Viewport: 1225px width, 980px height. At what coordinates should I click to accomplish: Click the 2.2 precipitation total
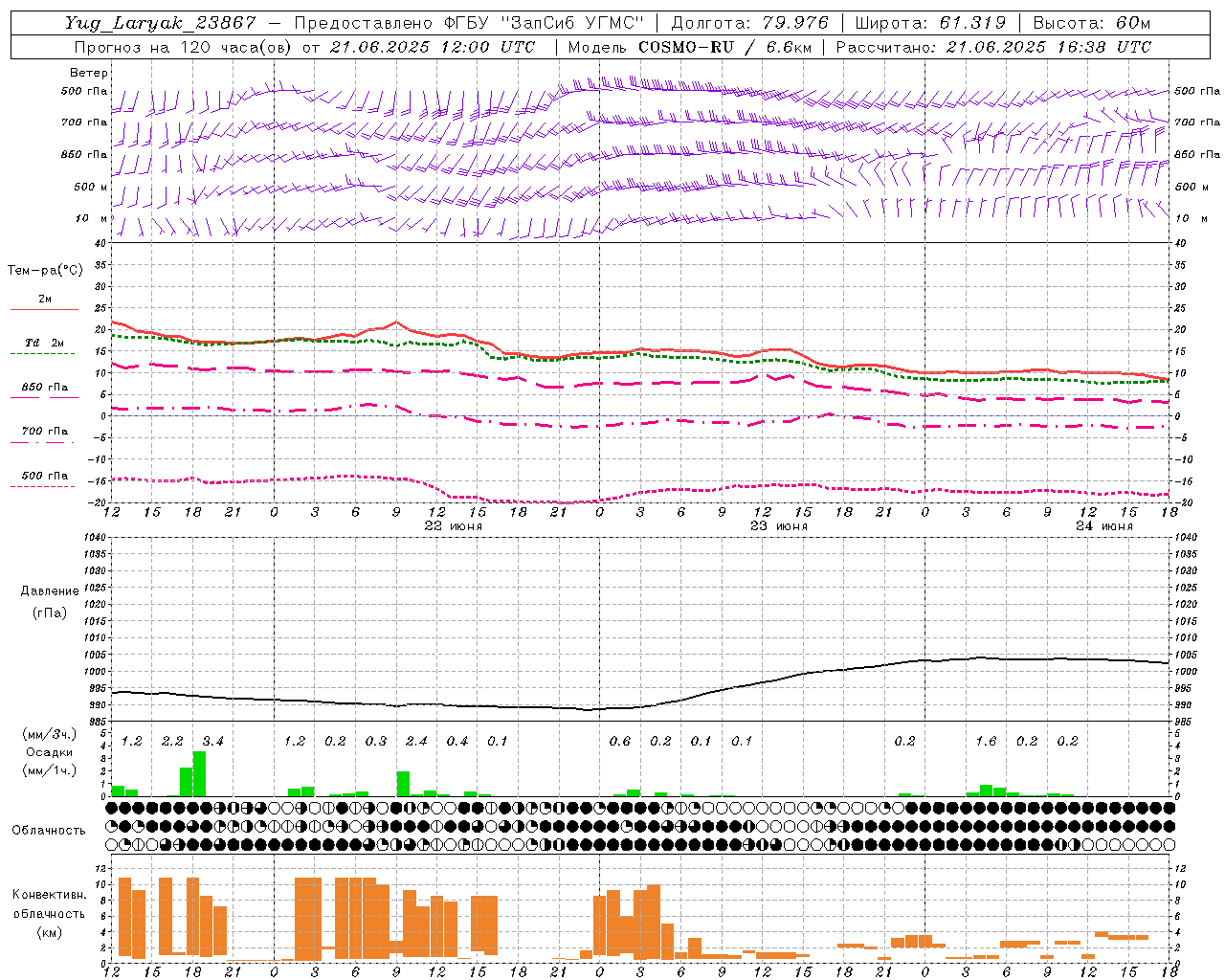[172, 741]
